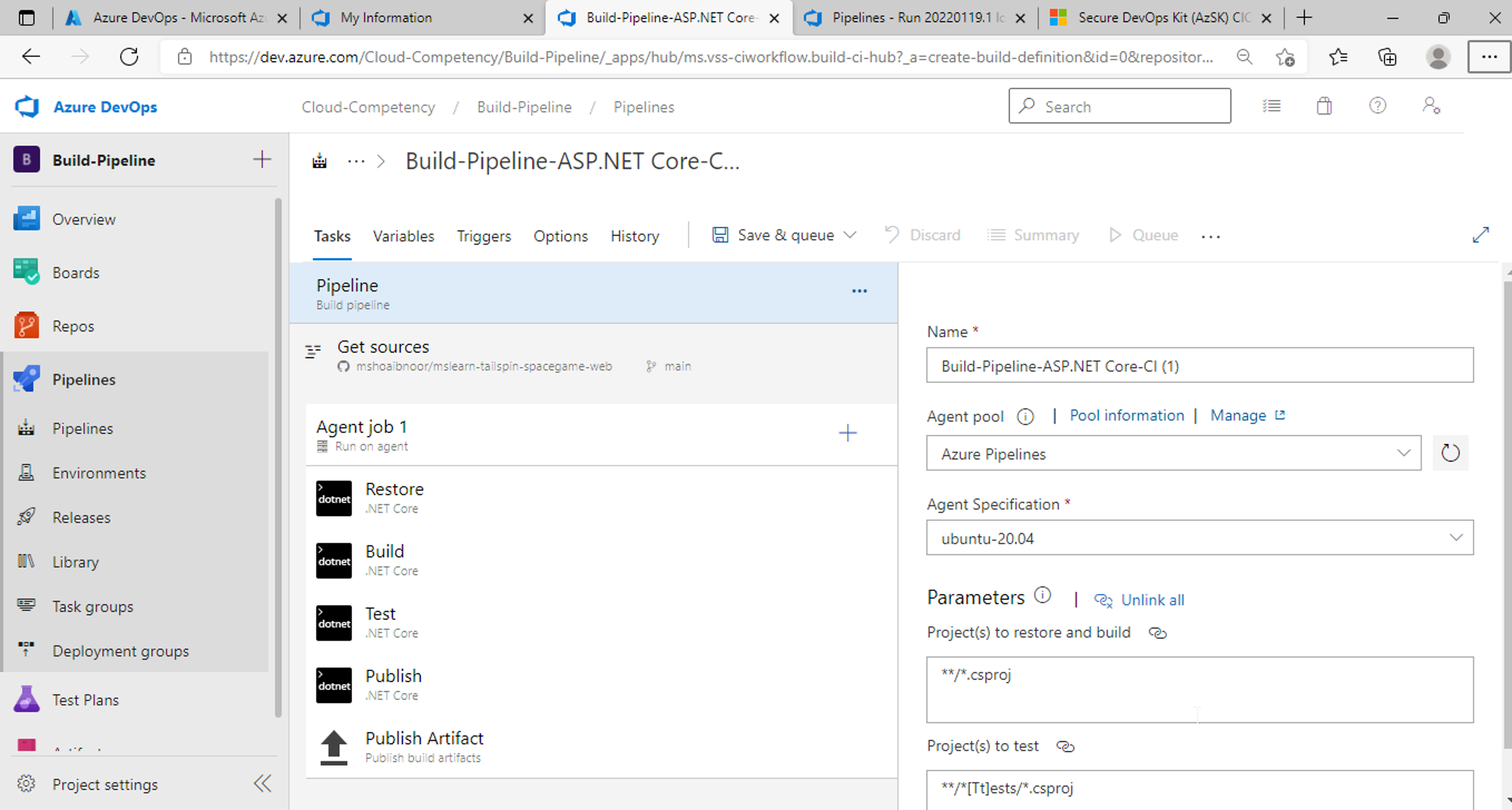Open the Agent pool dropdown

1173,453
